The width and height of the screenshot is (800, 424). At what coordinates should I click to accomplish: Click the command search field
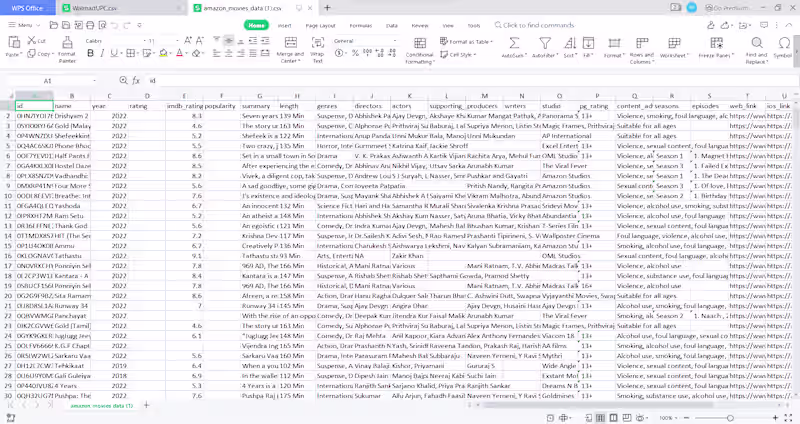(534, 25)
